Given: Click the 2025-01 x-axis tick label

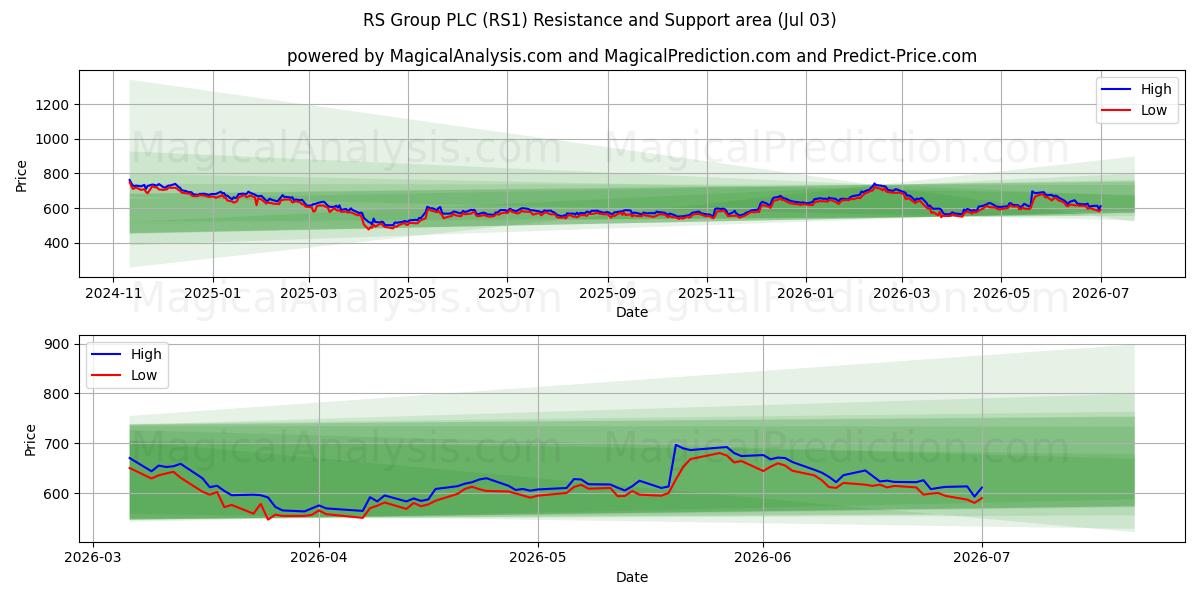Looking at the screenshot, I should 212,294.
